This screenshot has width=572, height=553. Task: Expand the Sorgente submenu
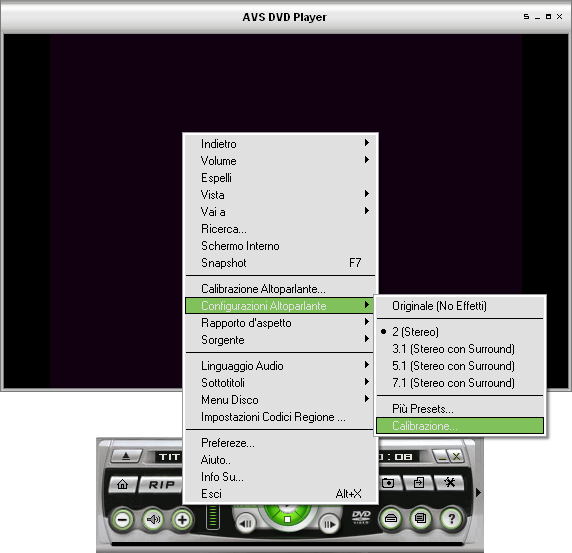[x=280, y=340]
